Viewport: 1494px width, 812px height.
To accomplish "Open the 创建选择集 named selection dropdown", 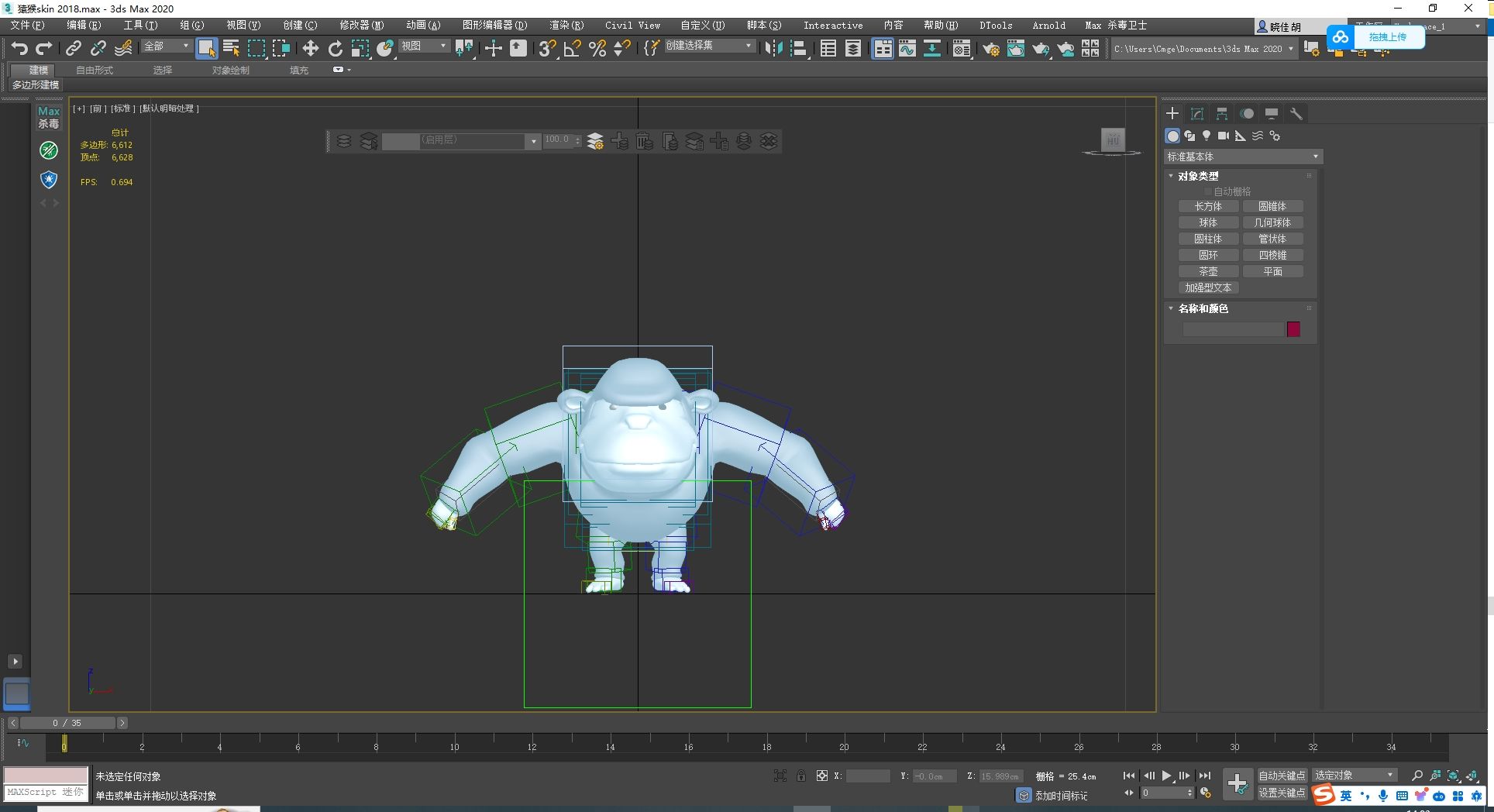I will click(x=709, y=46).
